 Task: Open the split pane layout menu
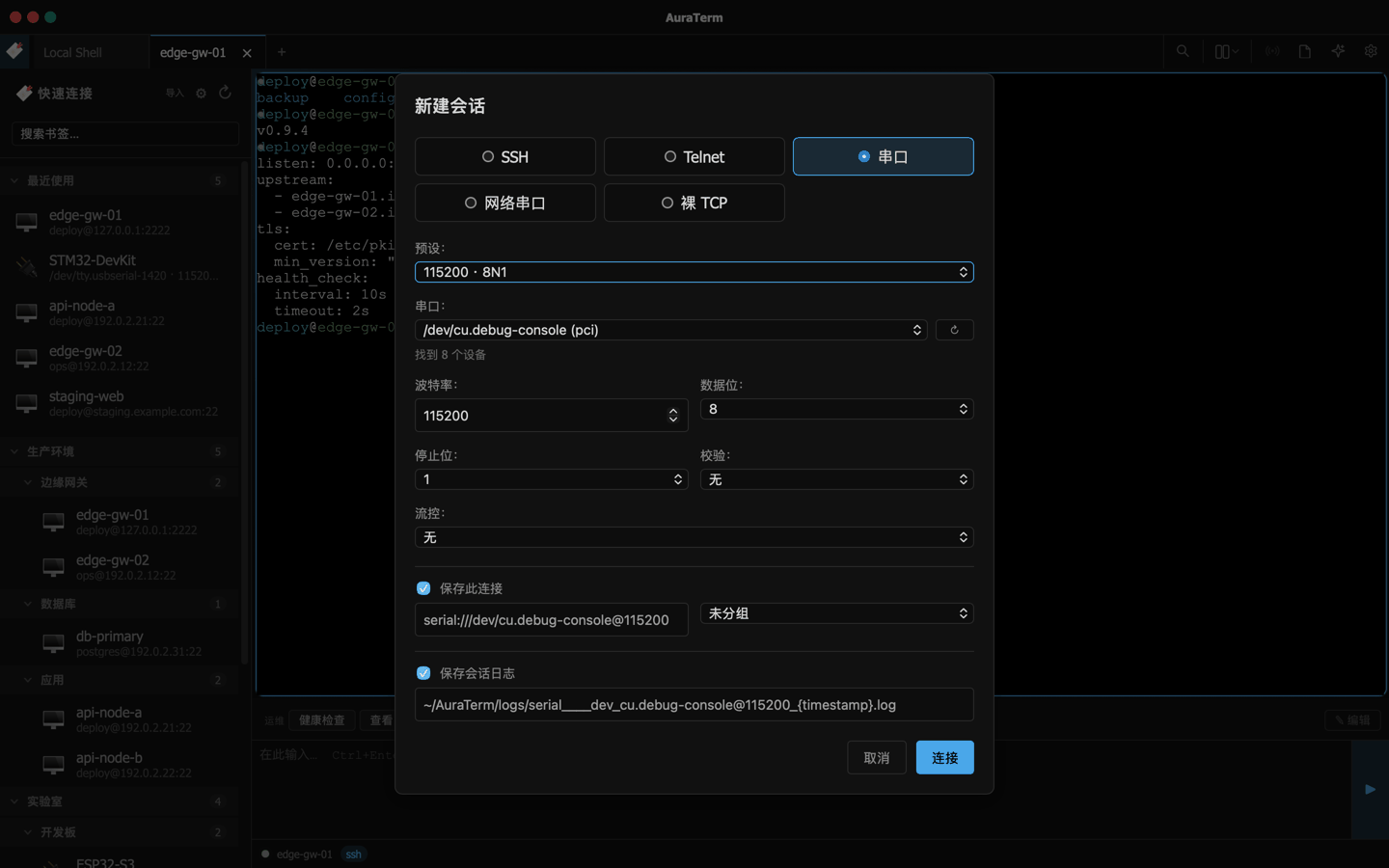click(x=1226, y=51)
